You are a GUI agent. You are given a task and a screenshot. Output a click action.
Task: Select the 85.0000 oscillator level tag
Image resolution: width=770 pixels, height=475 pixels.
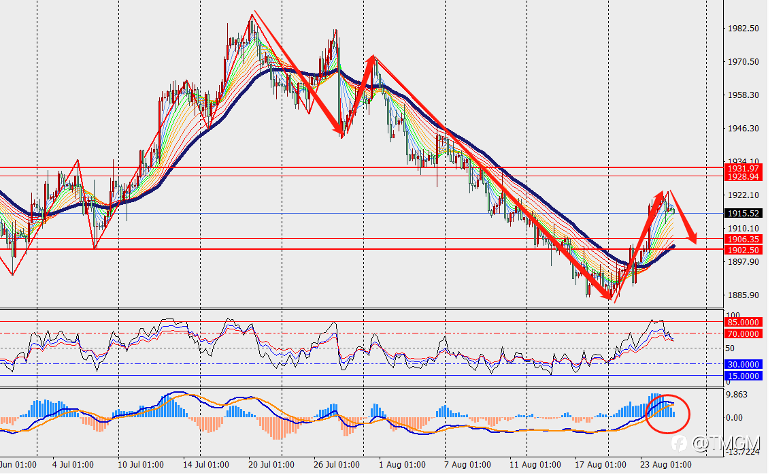pyautogui.click(x=743, y=322)
